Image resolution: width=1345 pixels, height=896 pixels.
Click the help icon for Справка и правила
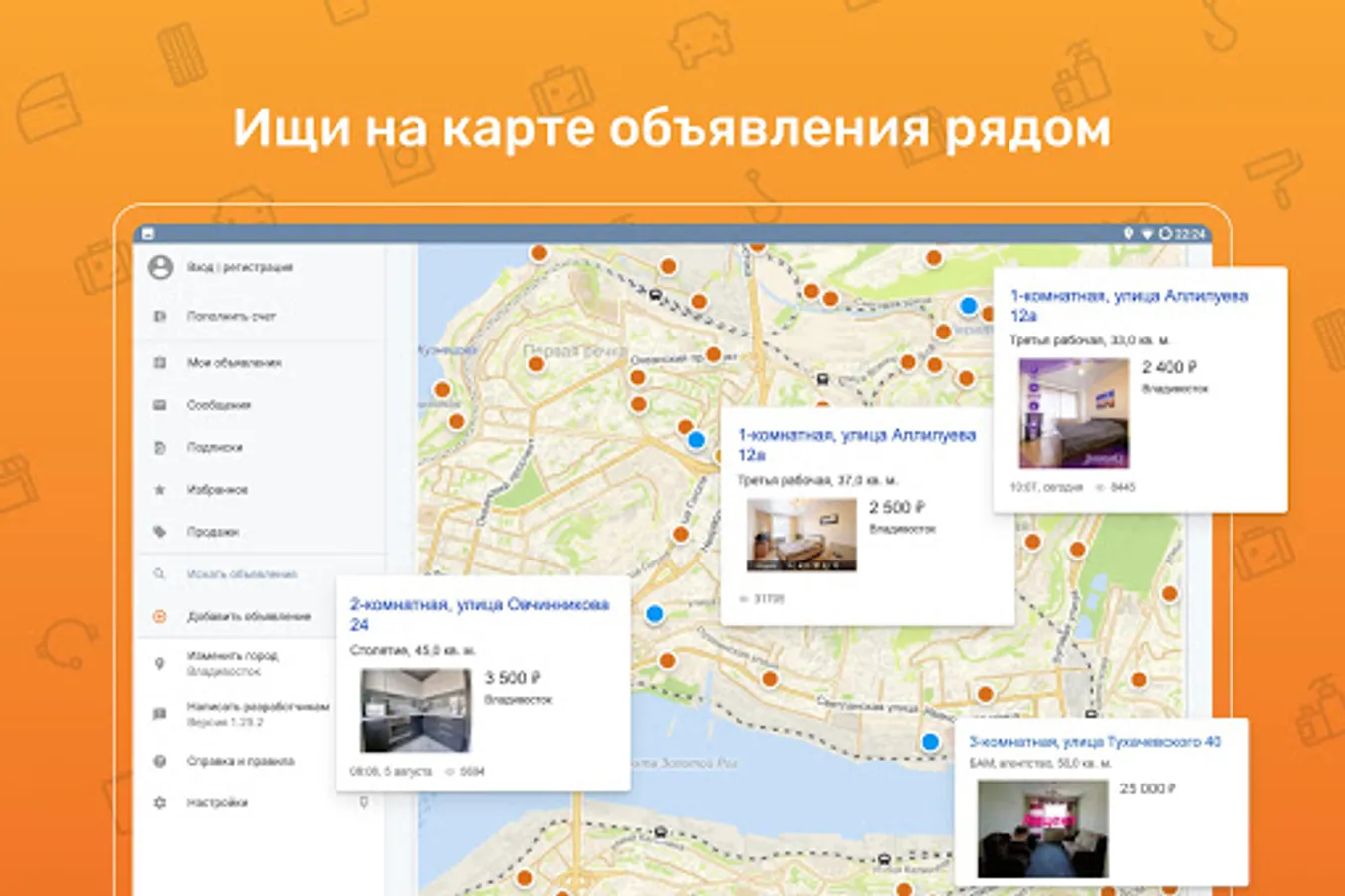pyautogui.click(x=160, y=761)
